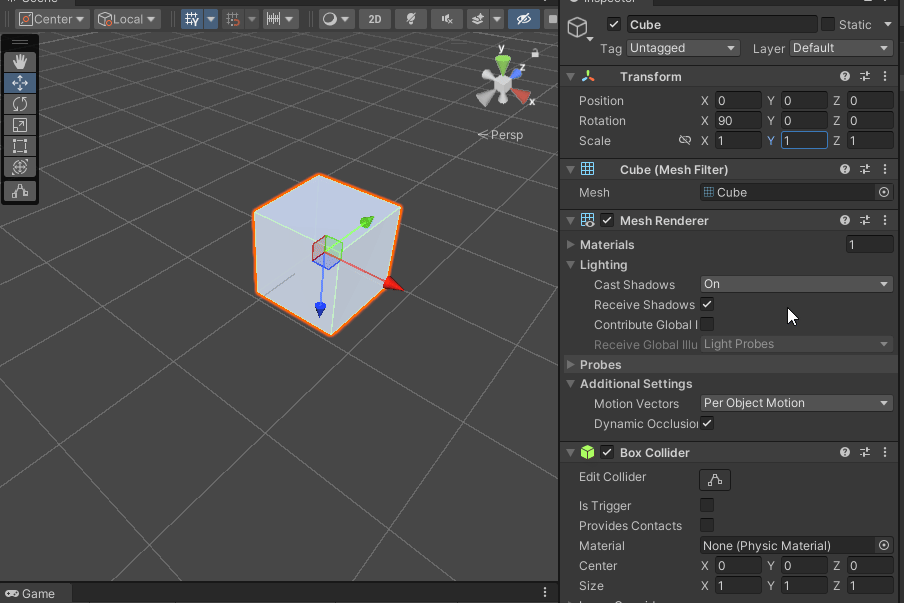Open the Layer Default dropdown

tap(841, 48)
